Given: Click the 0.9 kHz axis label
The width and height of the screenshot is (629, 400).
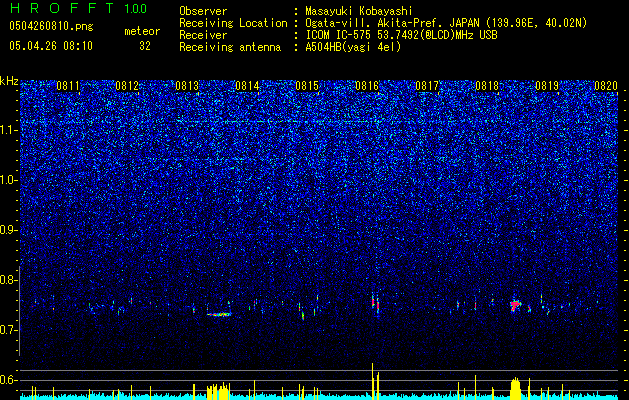Looking at the screenshot, I should tap(8, 230).
